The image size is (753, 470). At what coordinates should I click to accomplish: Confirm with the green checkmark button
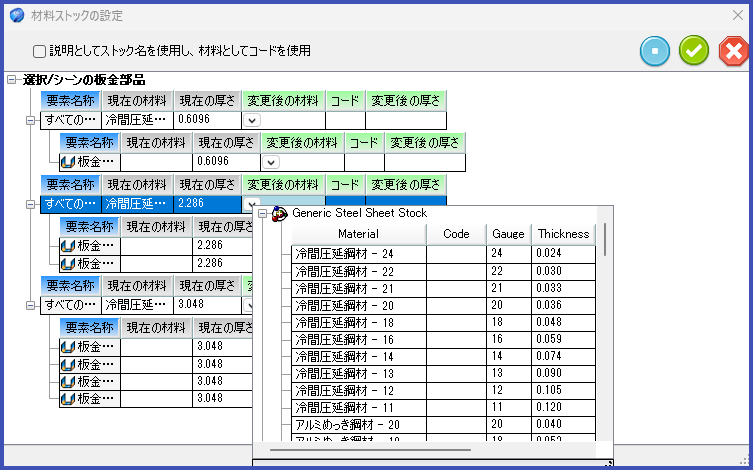tap(694, 50)
